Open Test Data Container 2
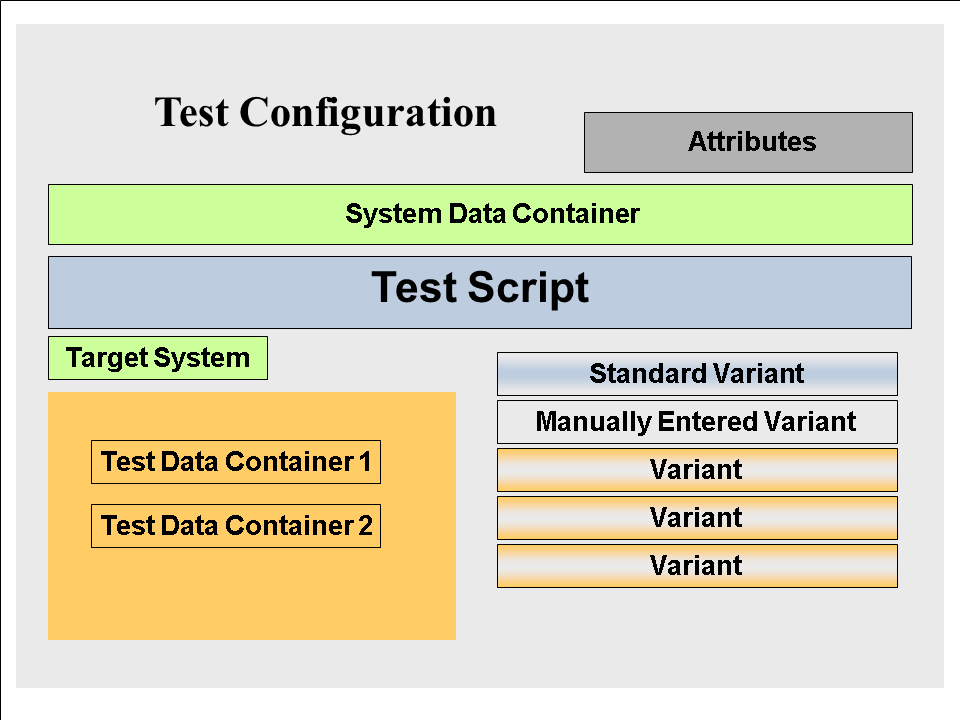Image resolution: width=960 pixels, height=720 pixels. 236,526
